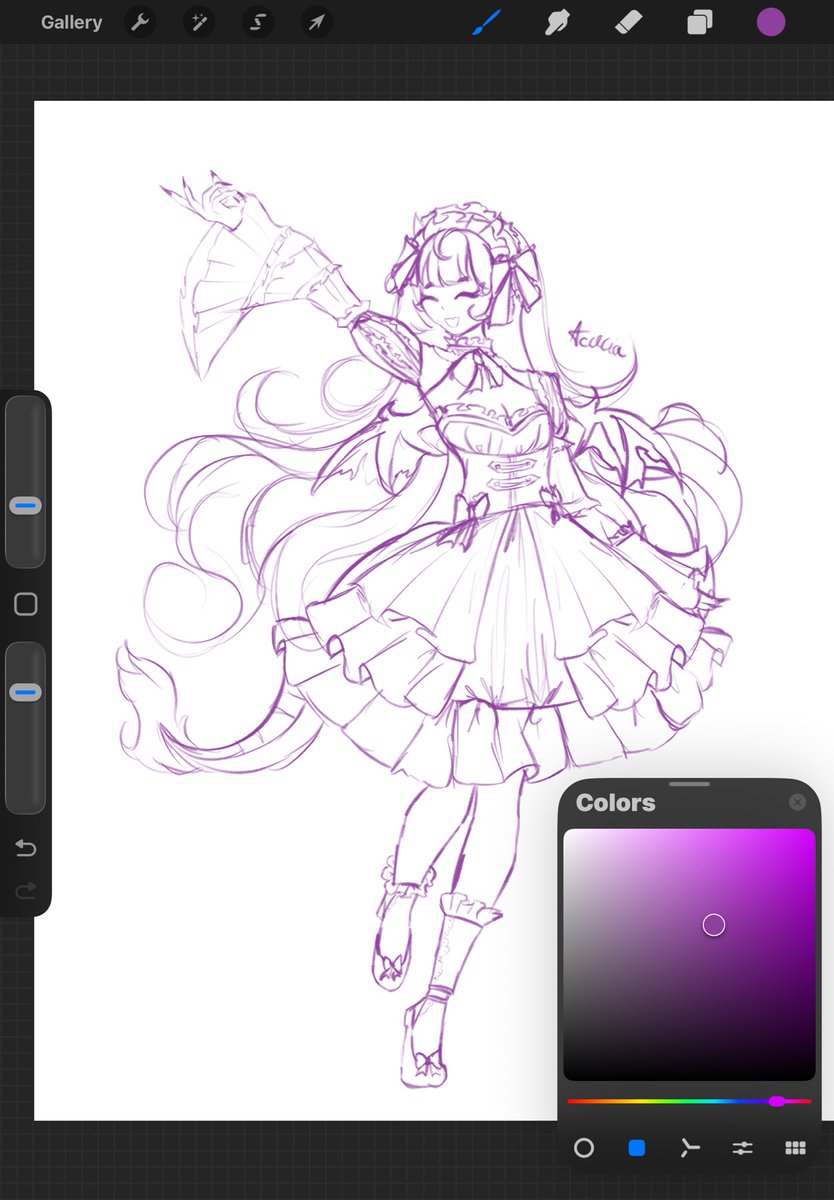Adjust the brush size slider handle
This screenshot has height=1200, width=834.
click(x=26, y=507)
